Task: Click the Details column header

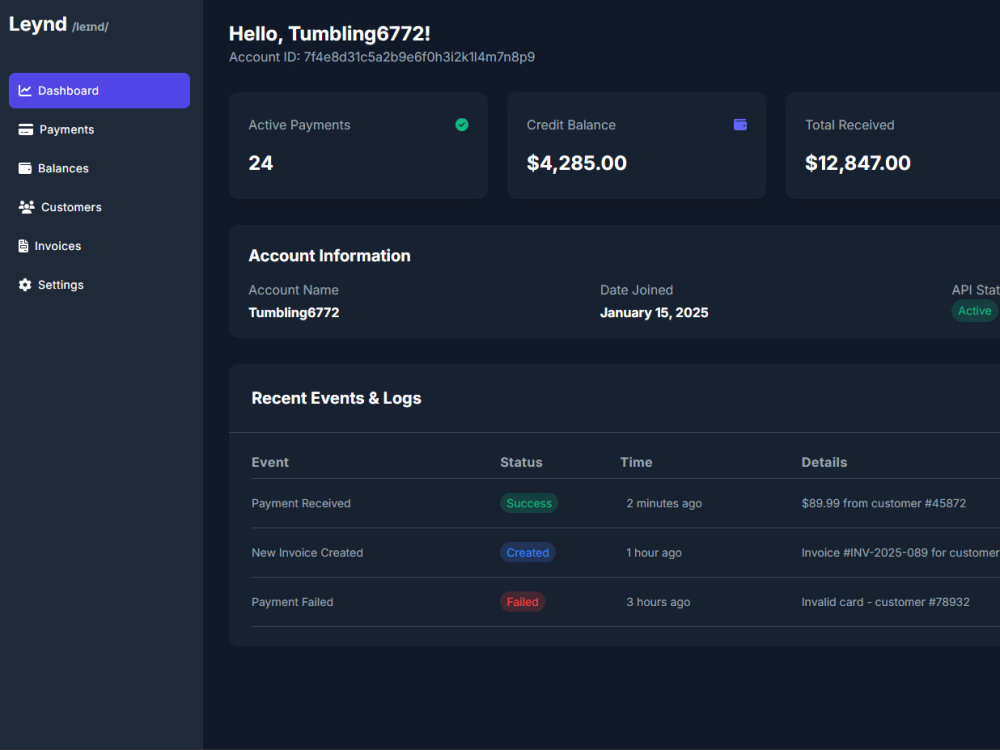Action: 824,462
